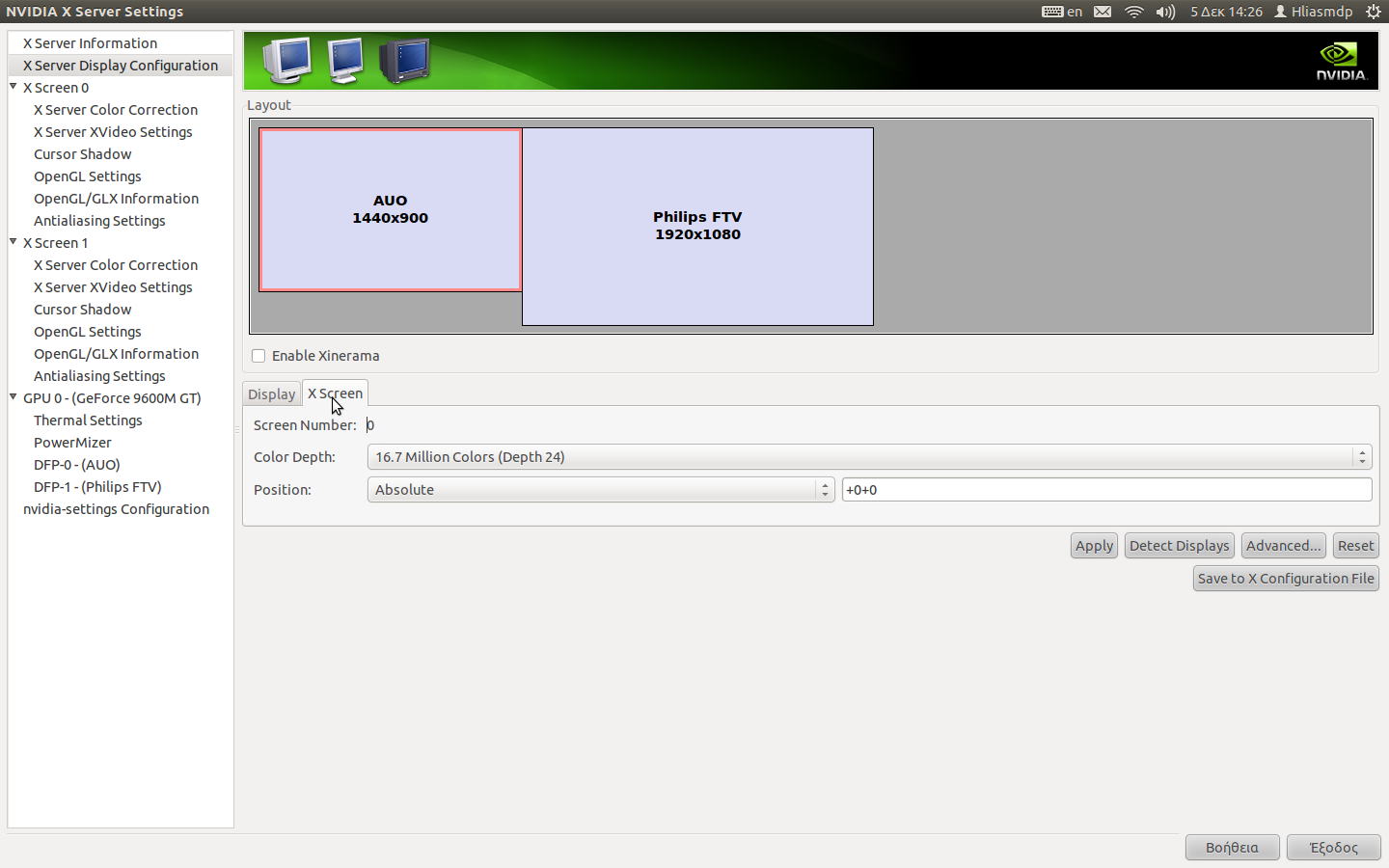Open the Hliasmdp user menu
The width and height of the screenshot is (1389, 868).
tap(1313, 12)
